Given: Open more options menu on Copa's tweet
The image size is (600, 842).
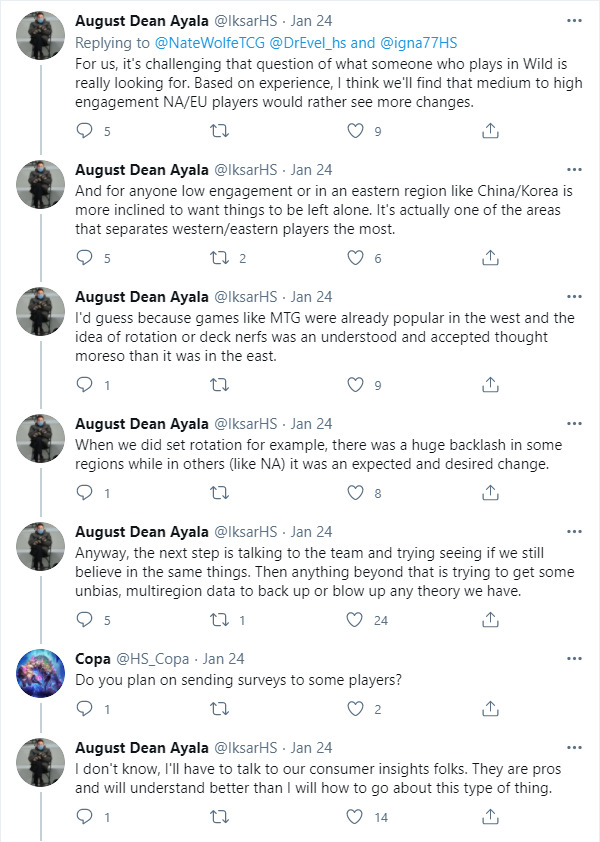Looking at the screenshot, I should coord(573,659).
